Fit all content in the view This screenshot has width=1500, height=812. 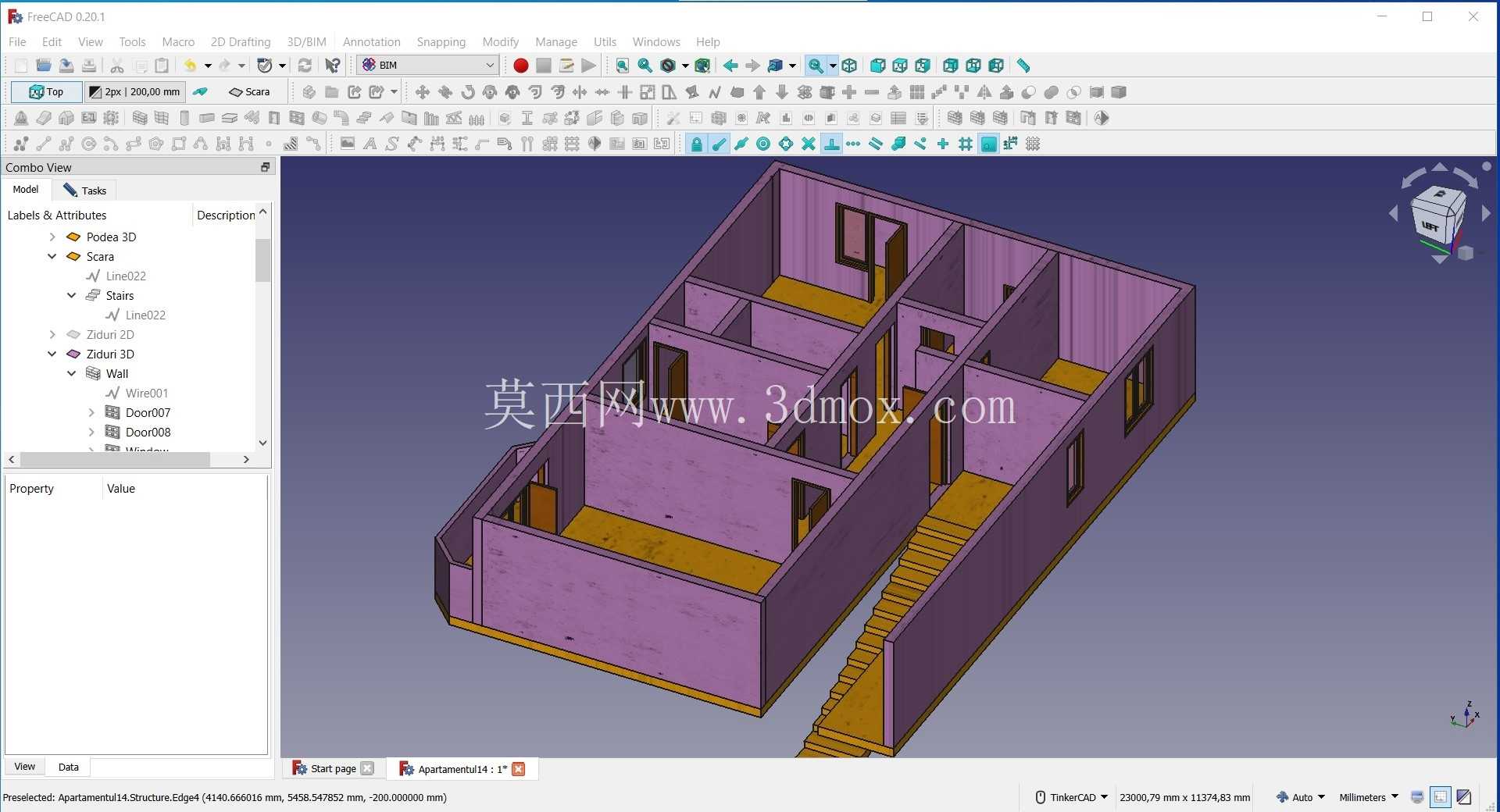click(x=622, y=66)
